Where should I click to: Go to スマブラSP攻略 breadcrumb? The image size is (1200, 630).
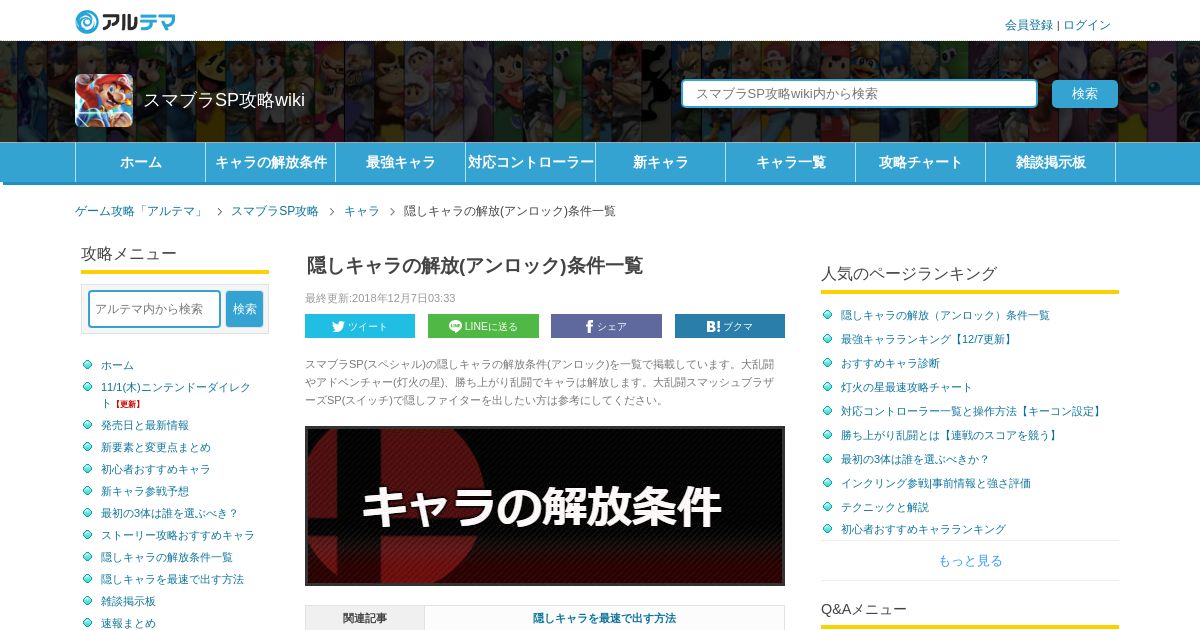[275, 211]
